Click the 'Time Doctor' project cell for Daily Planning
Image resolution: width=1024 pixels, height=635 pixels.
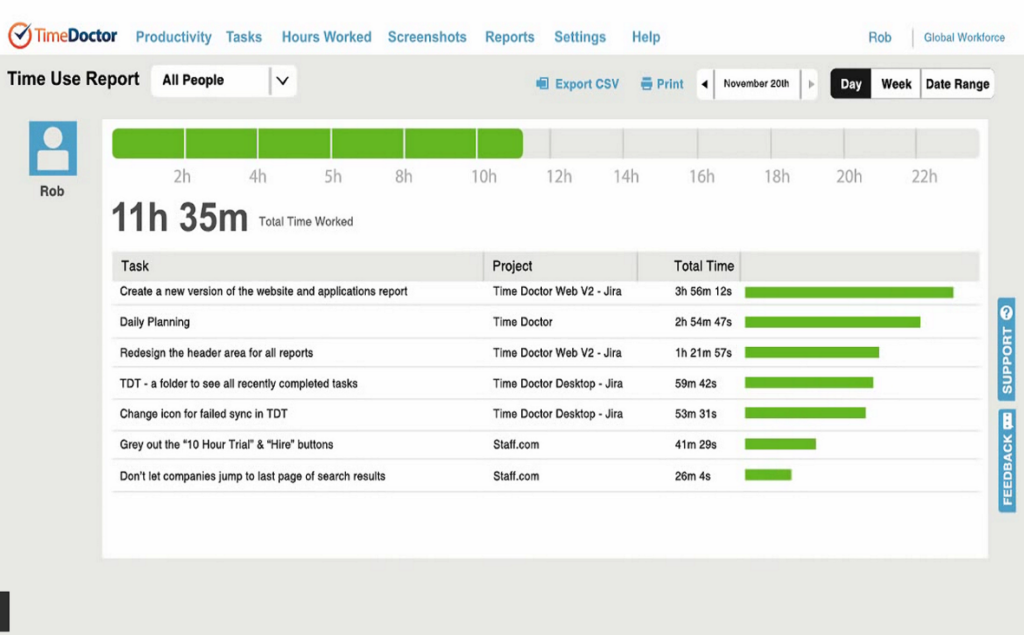coord(522,322)
